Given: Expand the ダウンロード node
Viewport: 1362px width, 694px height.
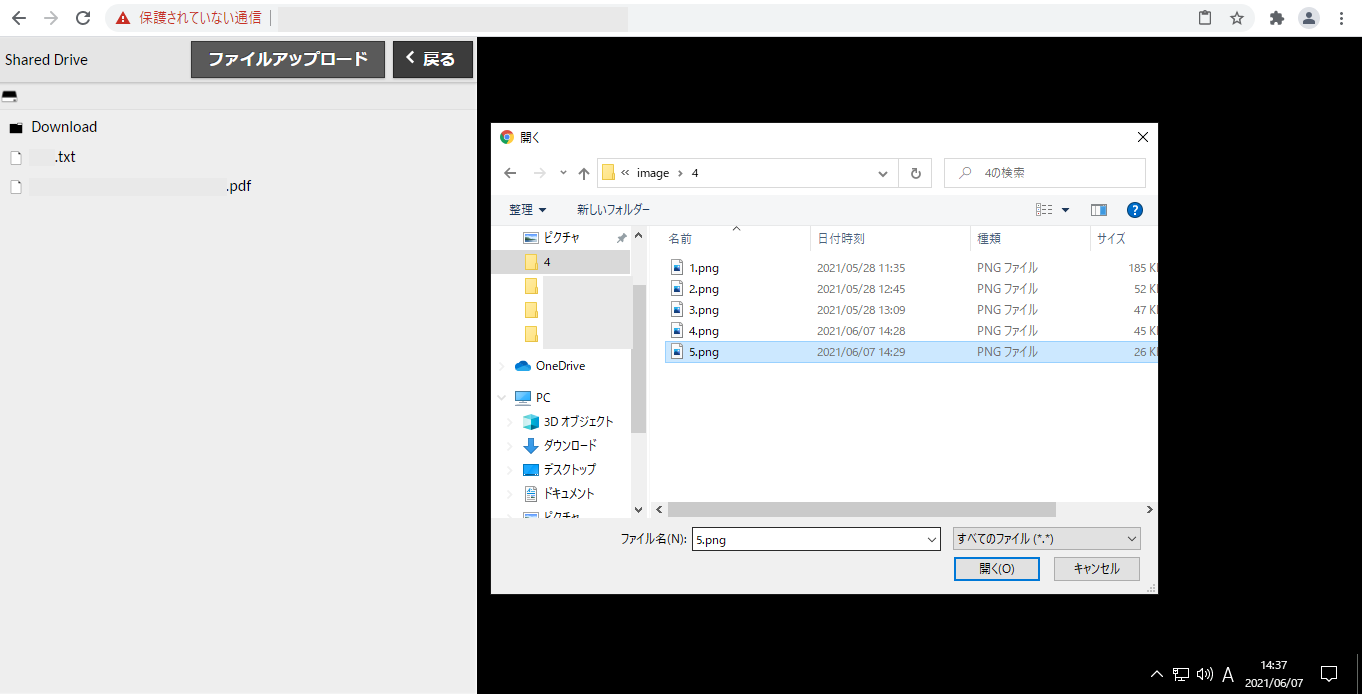Looking at the screenshot, I should (x=510, y=446).
